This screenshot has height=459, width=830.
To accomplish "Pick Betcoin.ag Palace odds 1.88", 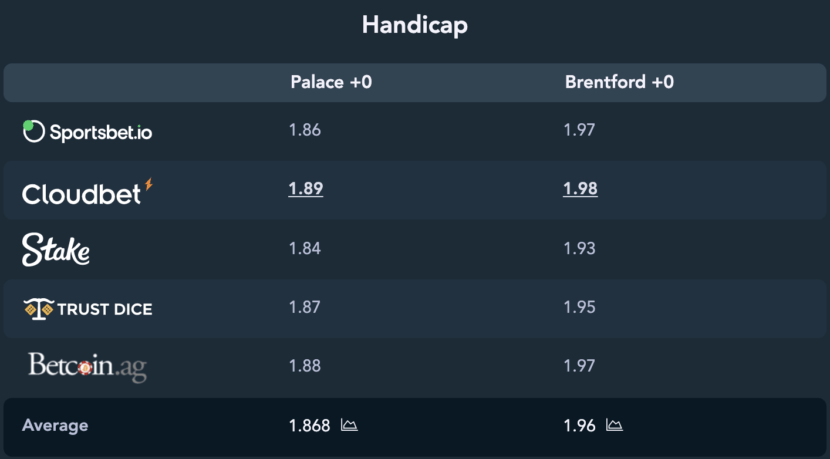I will coord(305,366).
